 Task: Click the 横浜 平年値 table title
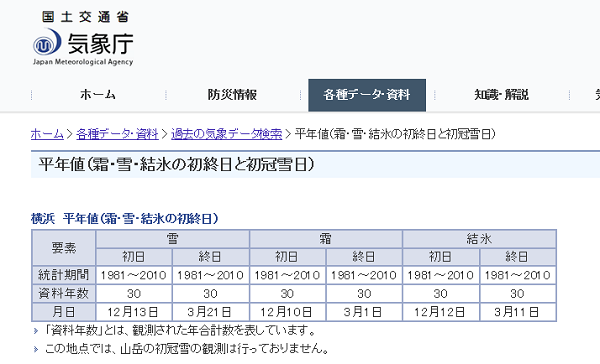pos(125,219)
